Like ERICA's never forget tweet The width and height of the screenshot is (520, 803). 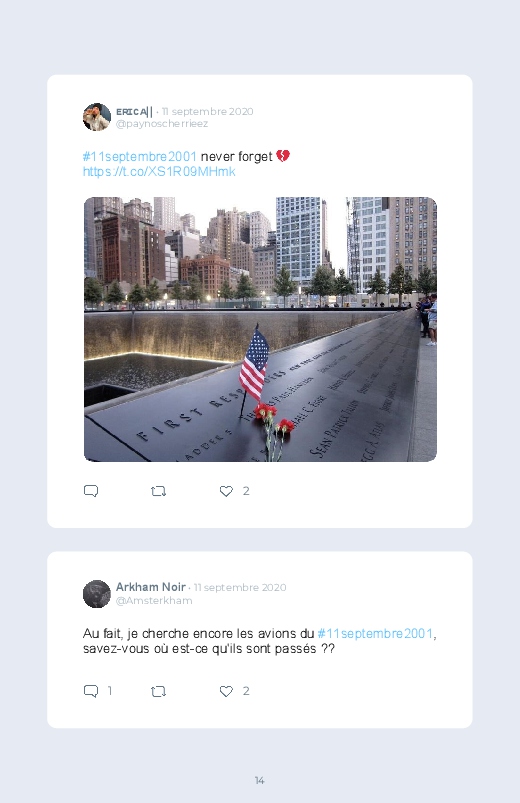226,491
